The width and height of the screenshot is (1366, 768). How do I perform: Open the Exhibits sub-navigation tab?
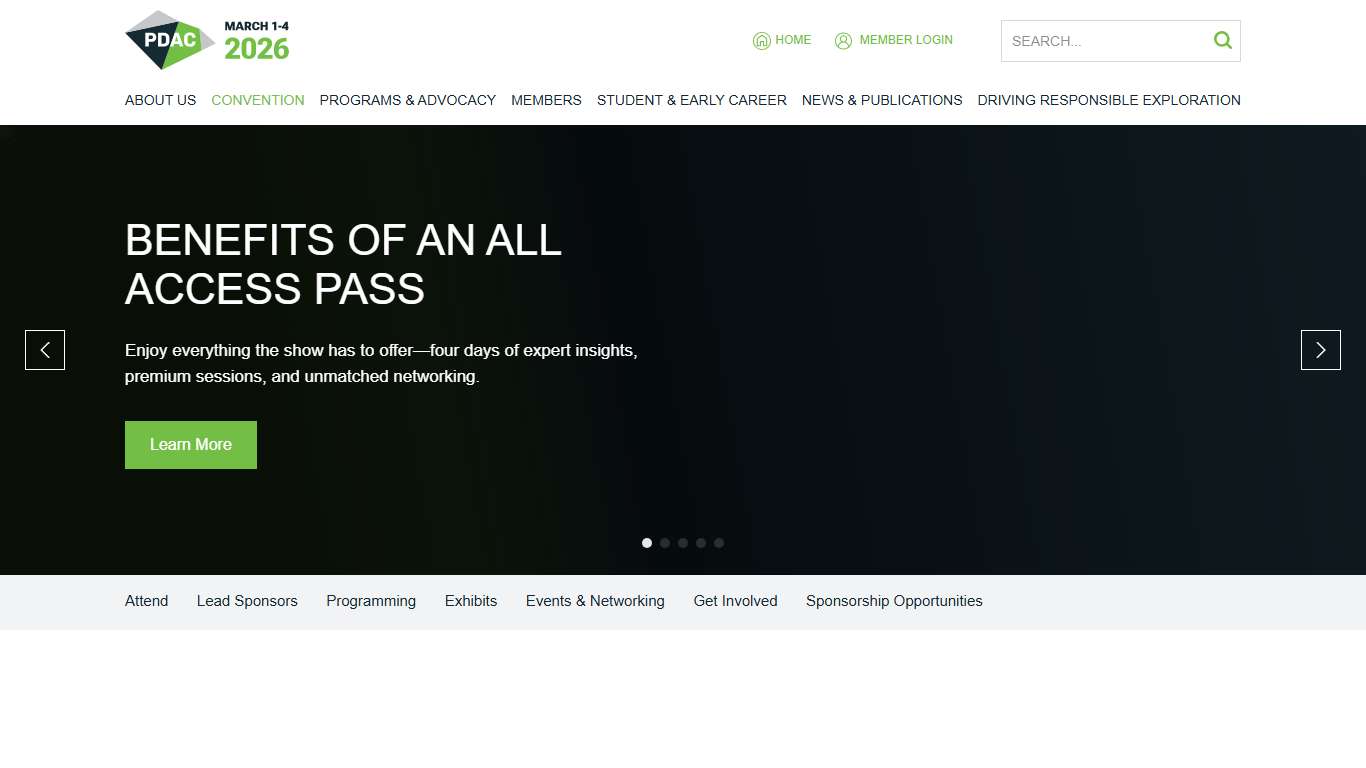coord(471,601)
